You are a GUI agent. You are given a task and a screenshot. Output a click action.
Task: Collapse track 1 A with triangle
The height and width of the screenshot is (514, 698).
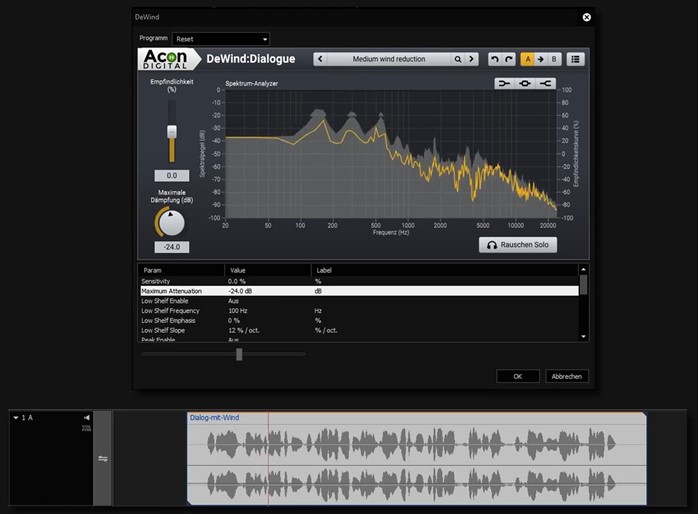pos(16,418)
